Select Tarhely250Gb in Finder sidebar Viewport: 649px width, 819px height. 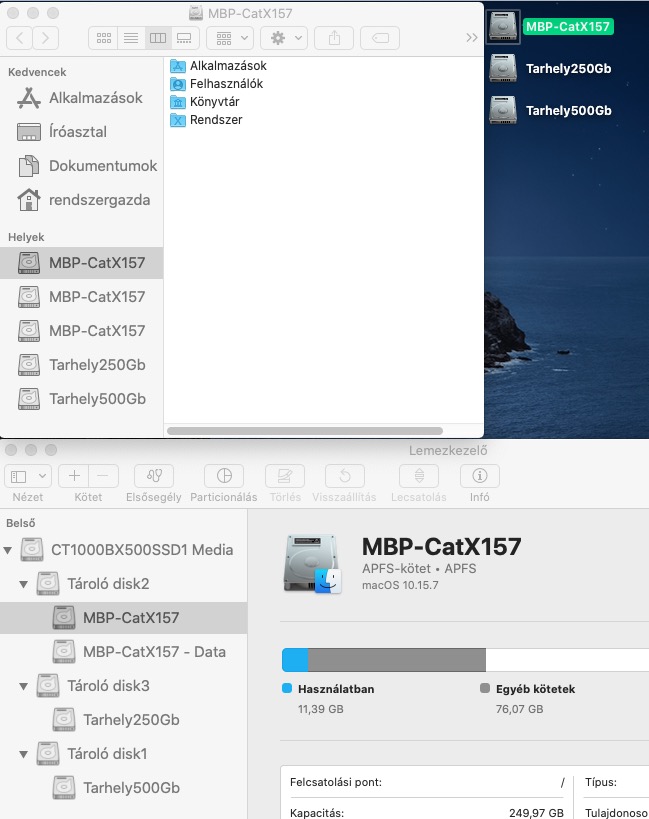pos(81,365)
